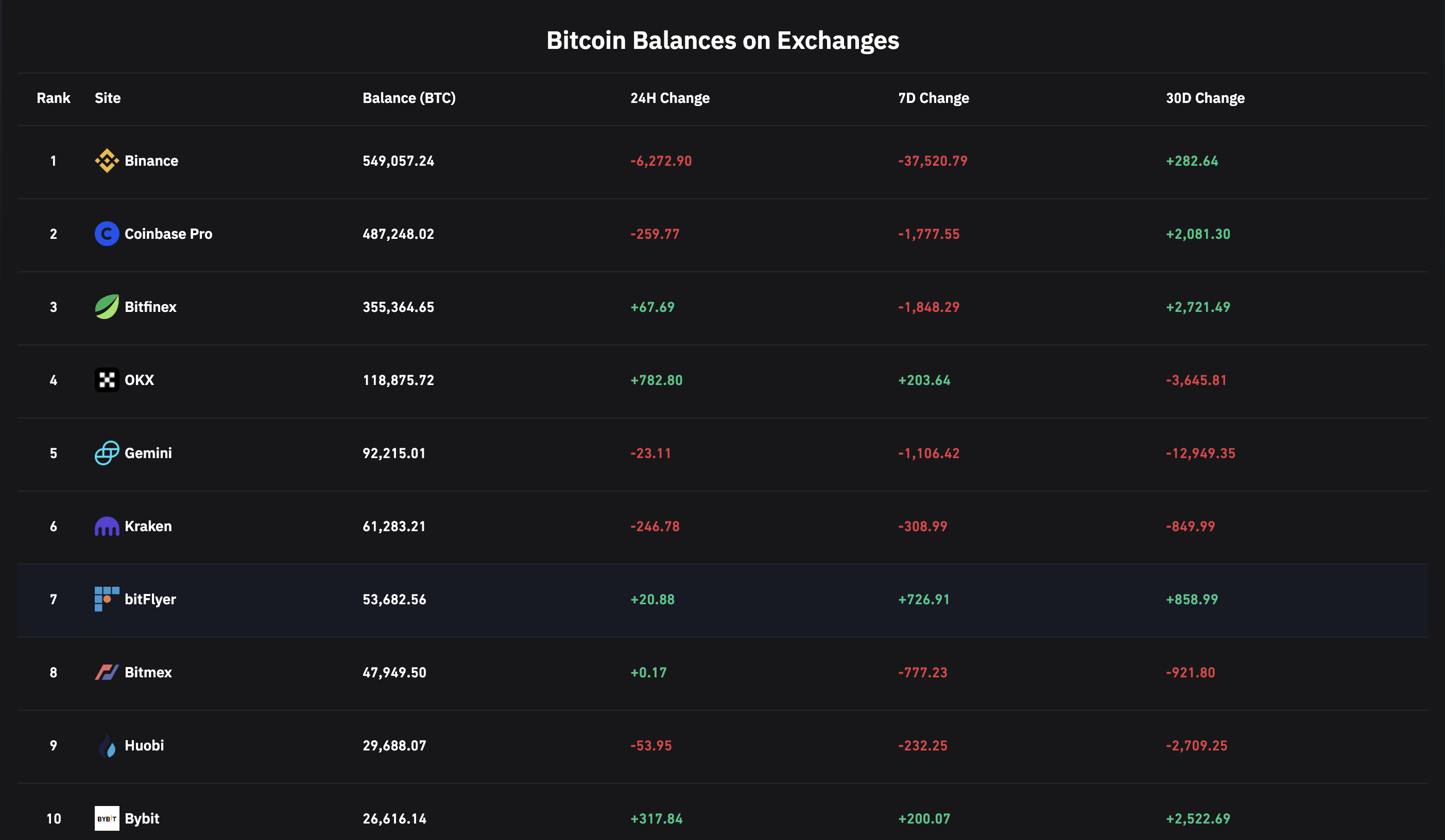Click bitFlyer 24H change +20.88
This screenshot has width=1445, height=840.
coord(652,599)
